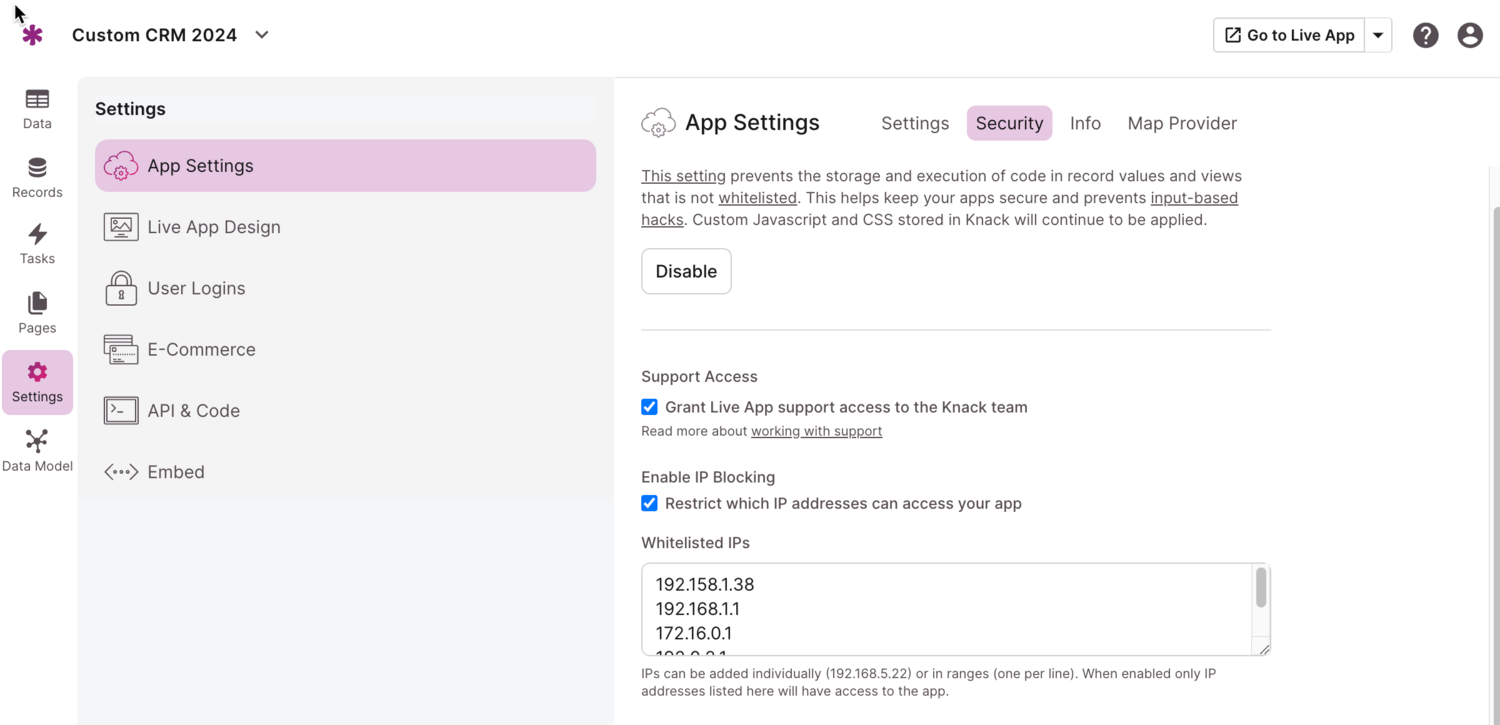
Task: Click the Whitelisted IPs scrollbar thumb
Action: tap(1261, 588)
